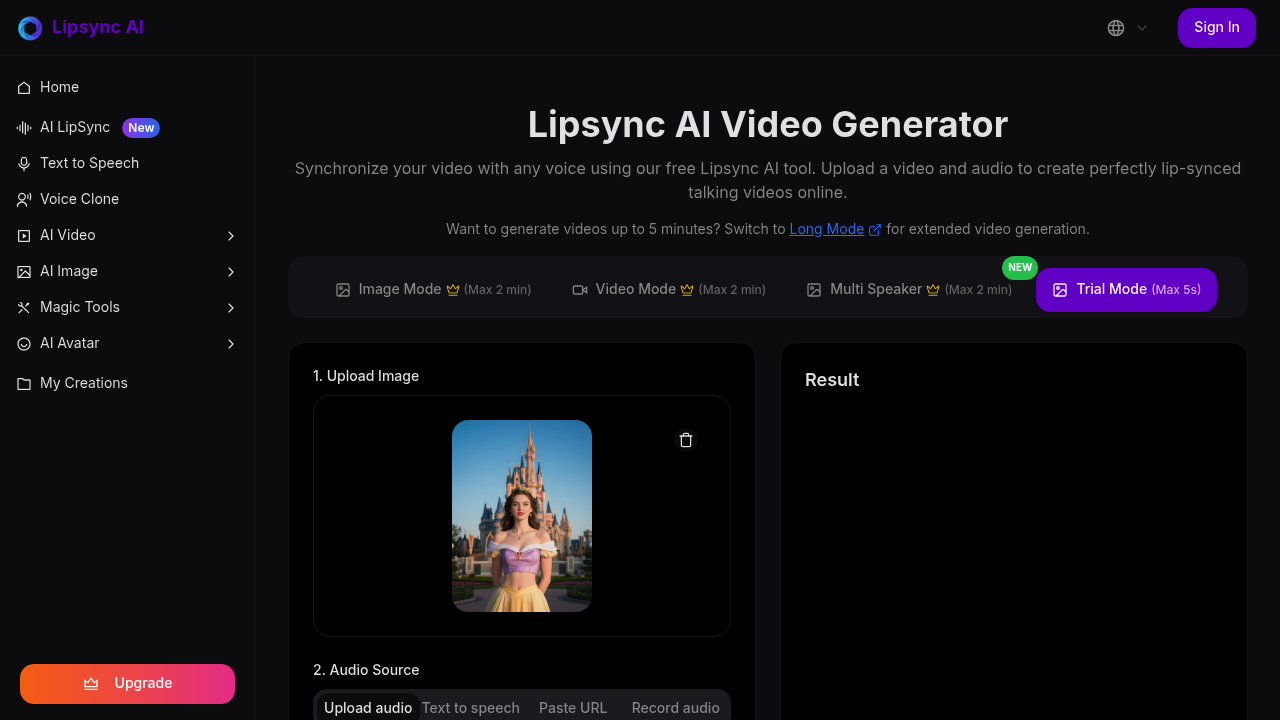Click the Voice Clone microphone icon
The height and width of the screenshot is (720, 1280).
pos(23,199)
